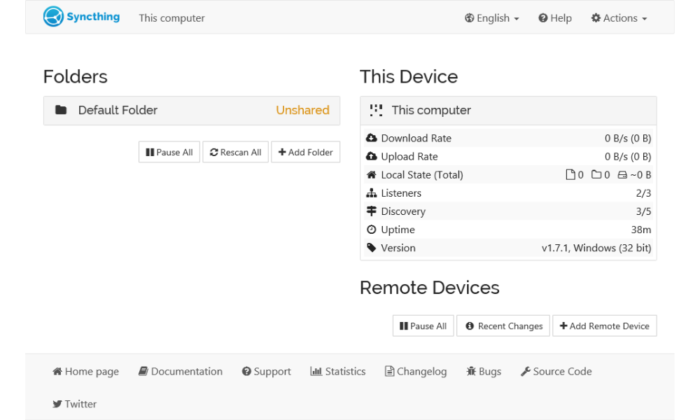Open the Help link
The height and width of the screenshot is (420, 700).
point(555,18)
